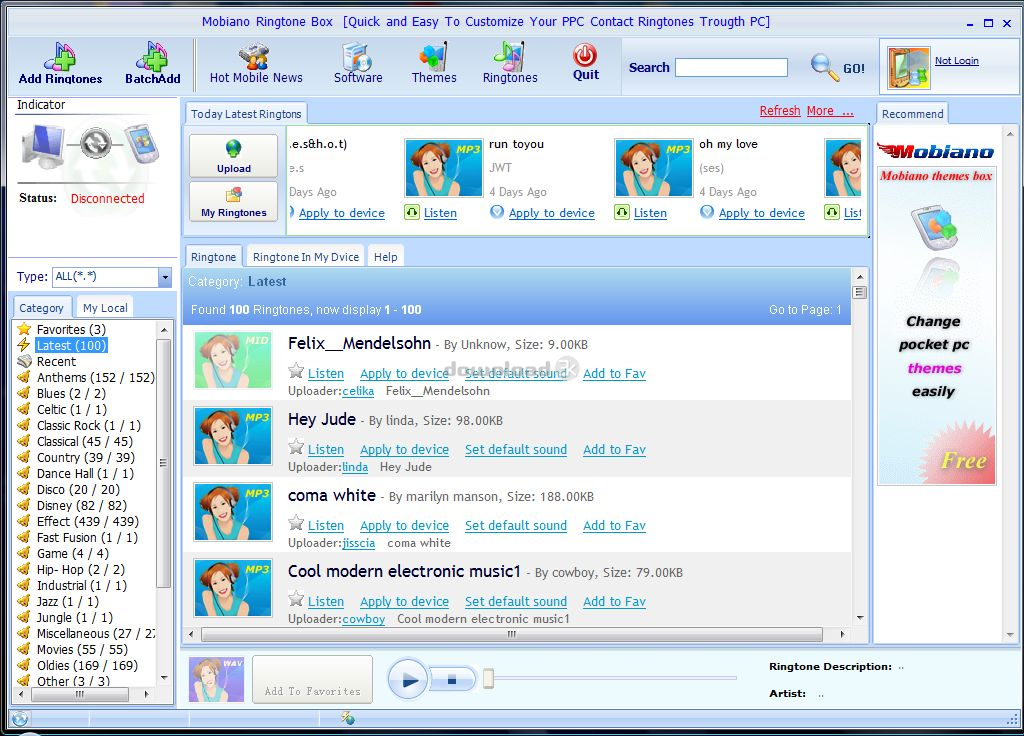This screenshot has width=1024, height=736.
Task: Open Hot Mobile News
Action: click(256, 63)
